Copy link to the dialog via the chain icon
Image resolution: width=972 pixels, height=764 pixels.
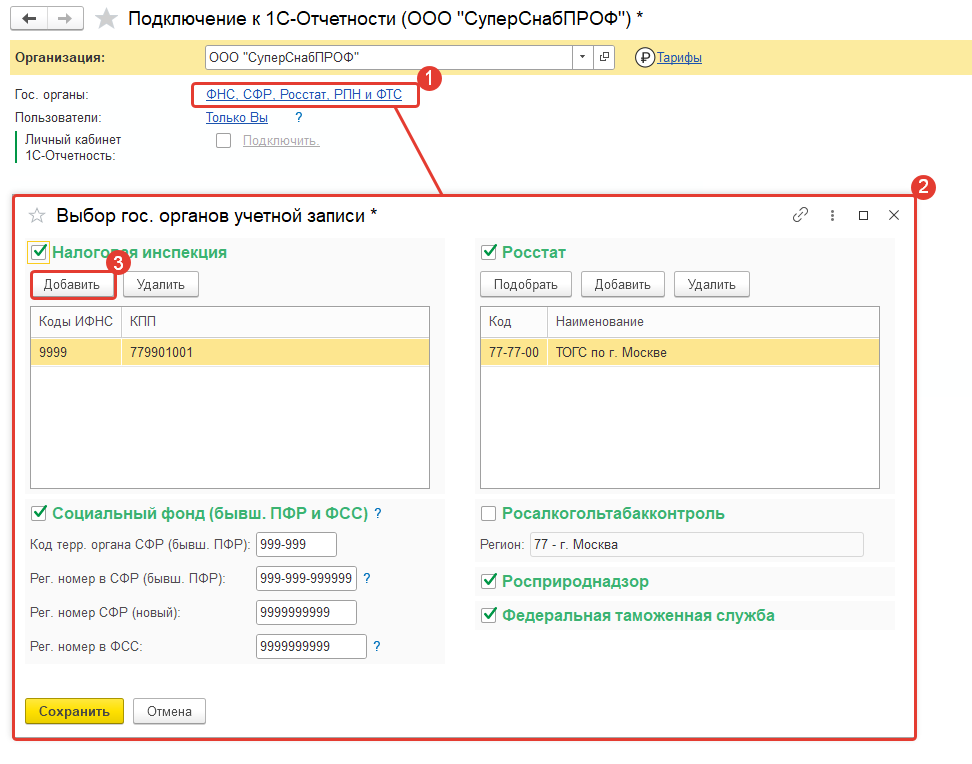800,215
